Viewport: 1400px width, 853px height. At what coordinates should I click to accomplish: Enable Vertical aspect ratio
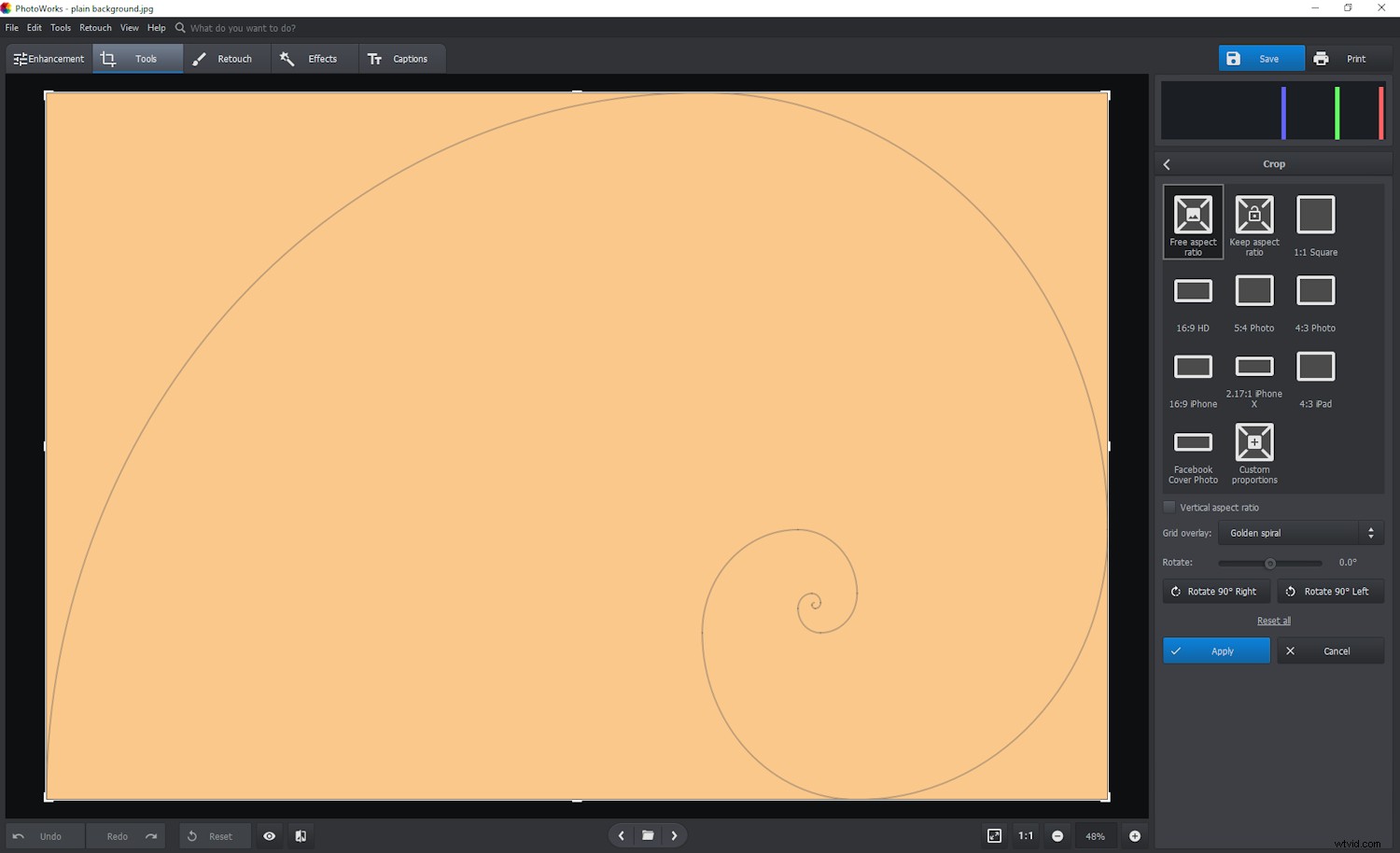pos(1169,507)
